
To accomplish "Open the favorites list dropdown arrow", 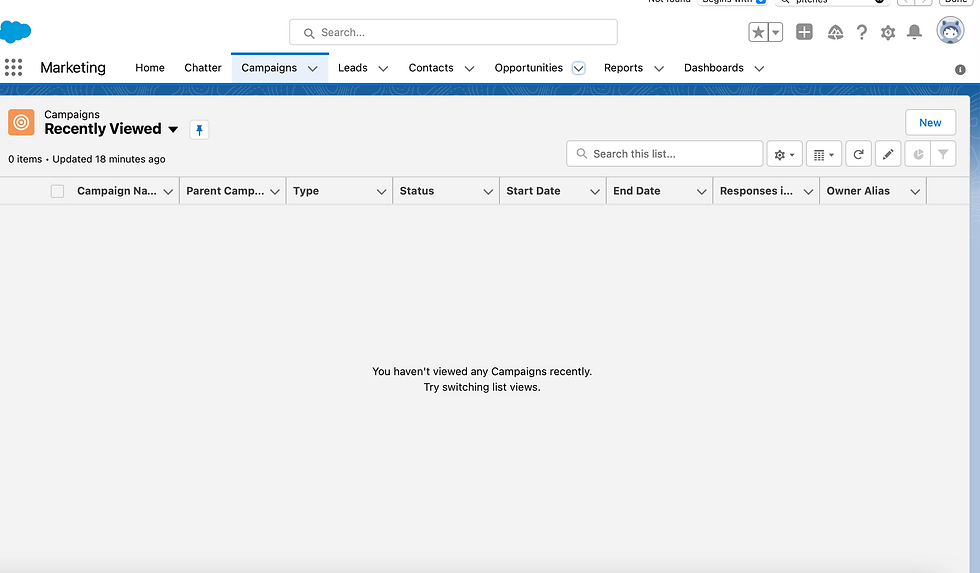I will [x=775, y=32].
